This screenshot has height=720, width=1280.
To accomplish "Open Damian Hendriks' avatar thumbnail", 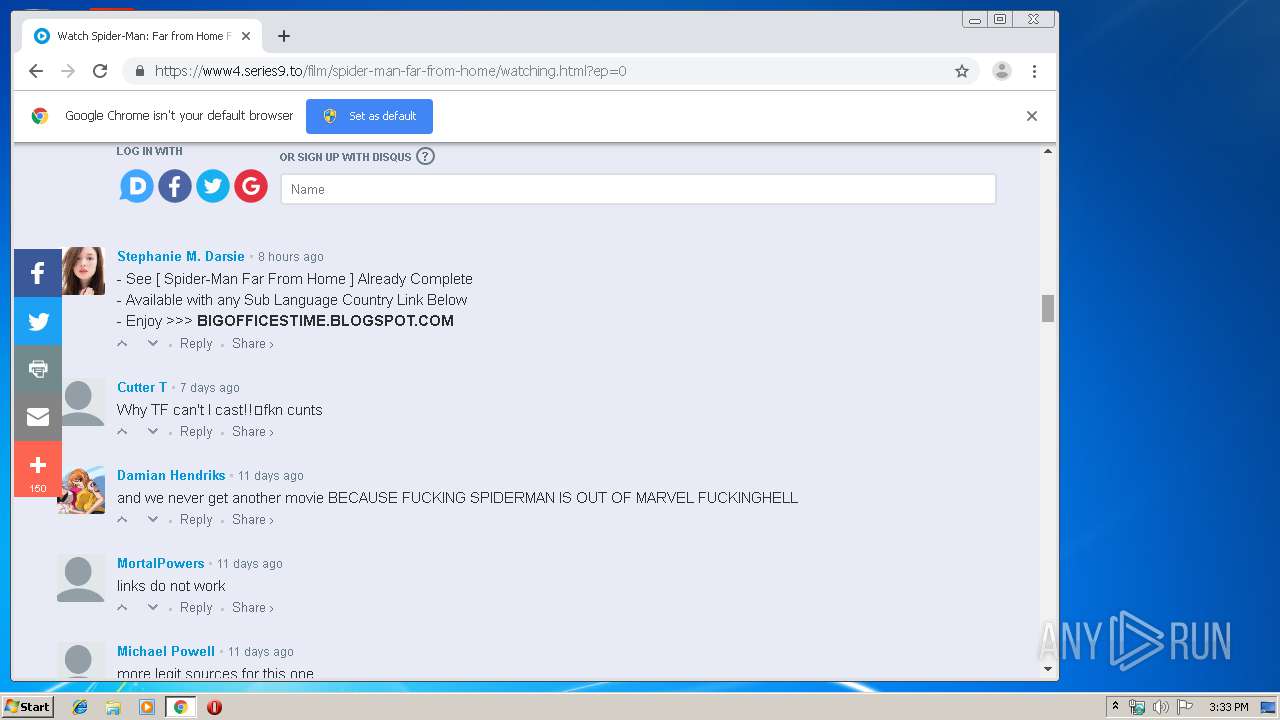I will 81,490.
